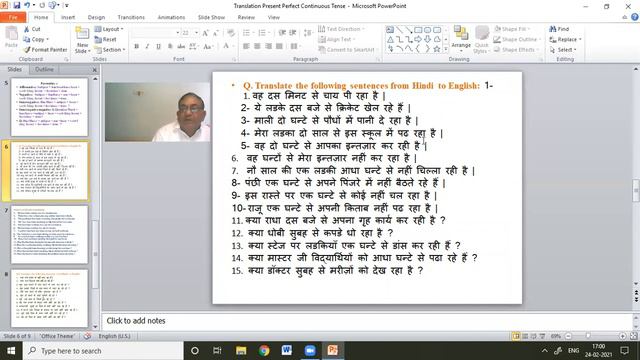Toggle strikethrough formatting
The image size is (640, 360).
point(181,47)
